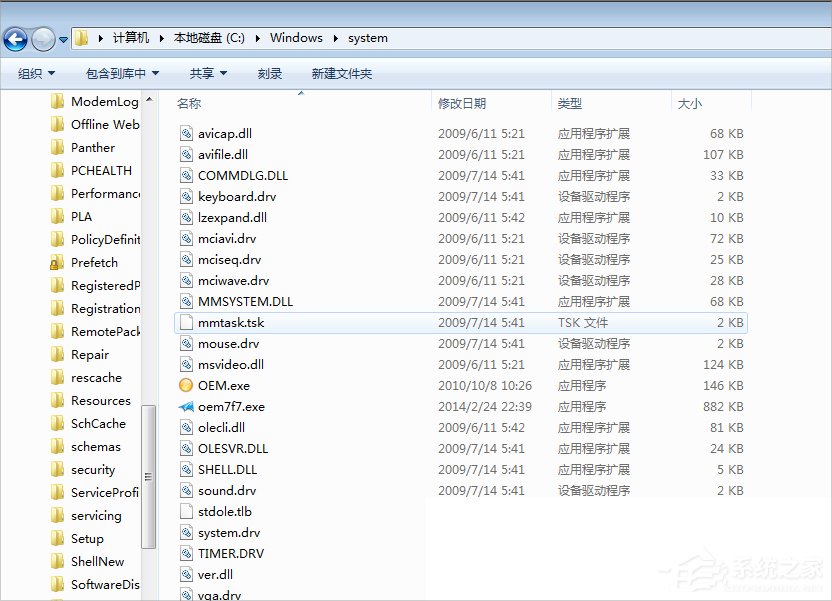
Task: Select the MMSYSTEM.DLL file icon
Action: coord(187,301)
